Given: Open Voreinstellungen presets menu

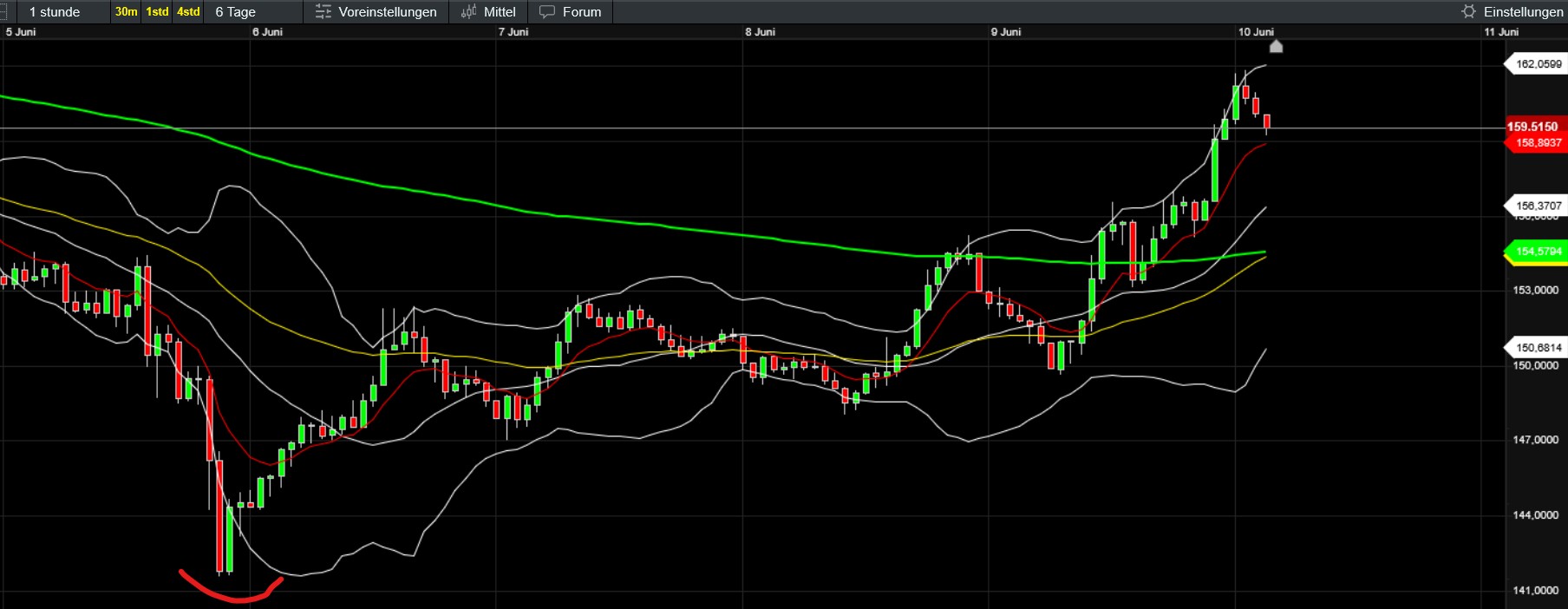Looking at the screenshot, I should pyautogui.click(x=376, y=12).
